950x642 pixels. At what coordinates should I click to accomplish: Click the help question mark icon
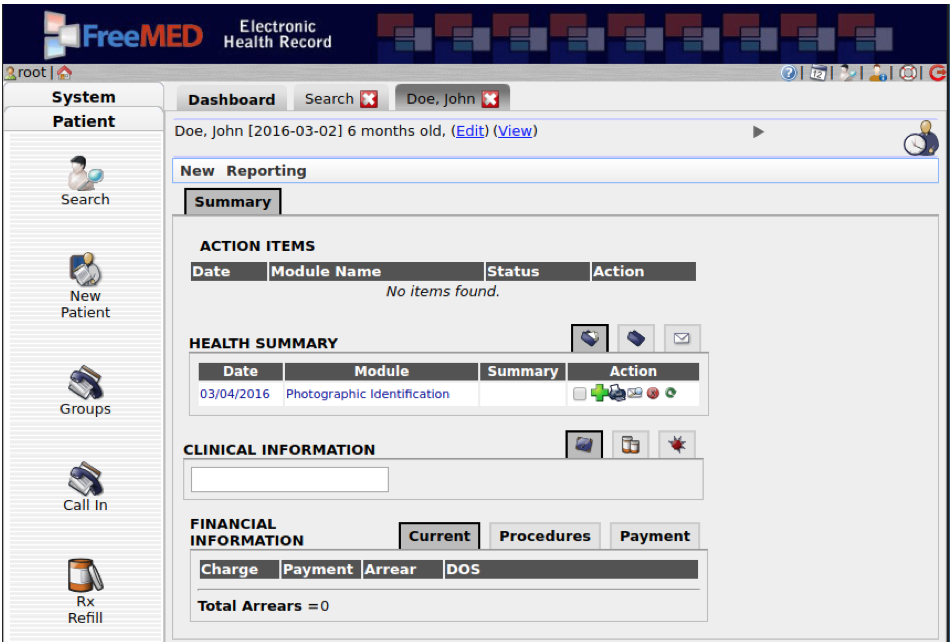coord(789,73)
